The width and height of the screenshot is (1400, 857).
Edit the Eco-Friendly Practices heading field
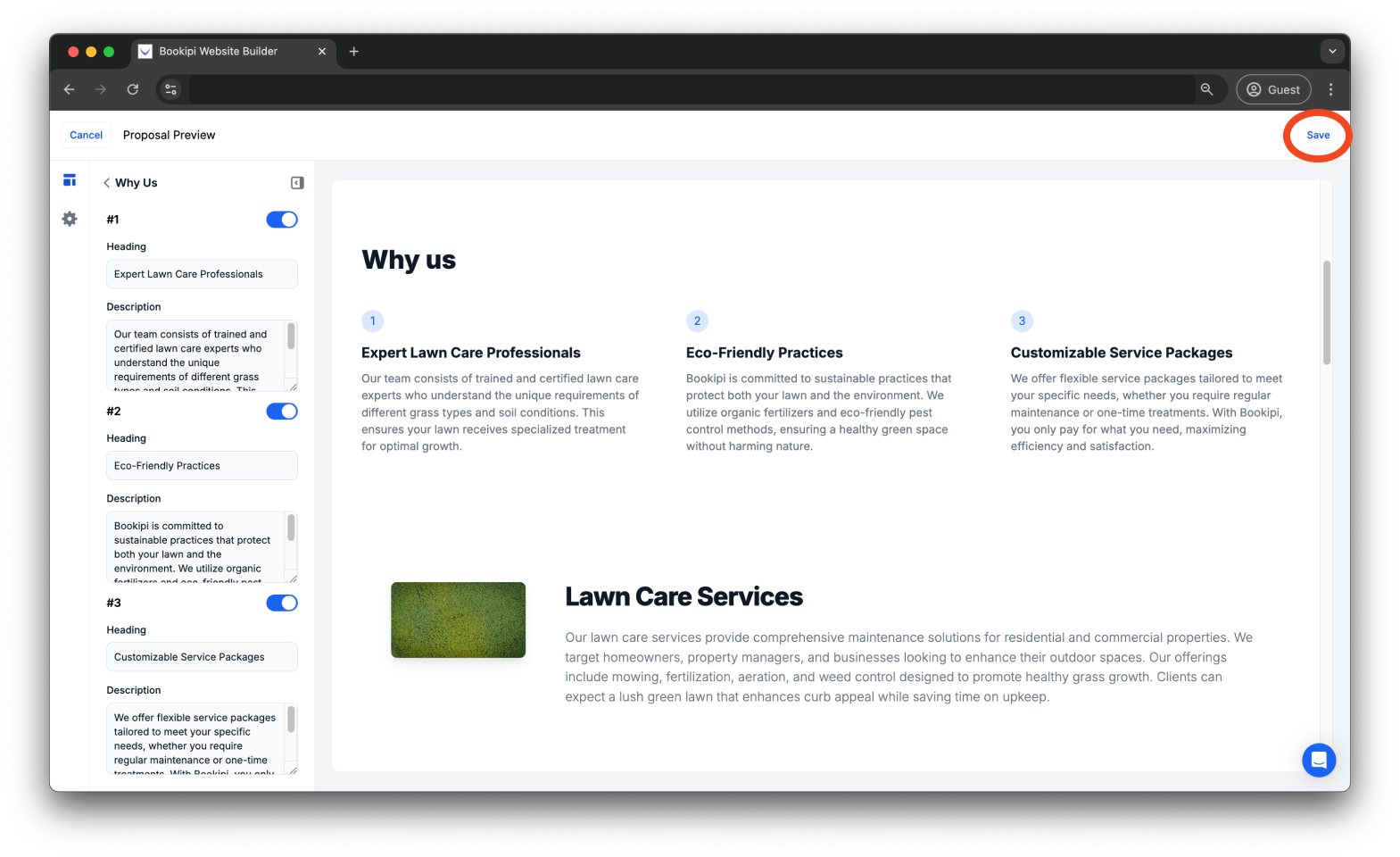[x=202, y=466]
